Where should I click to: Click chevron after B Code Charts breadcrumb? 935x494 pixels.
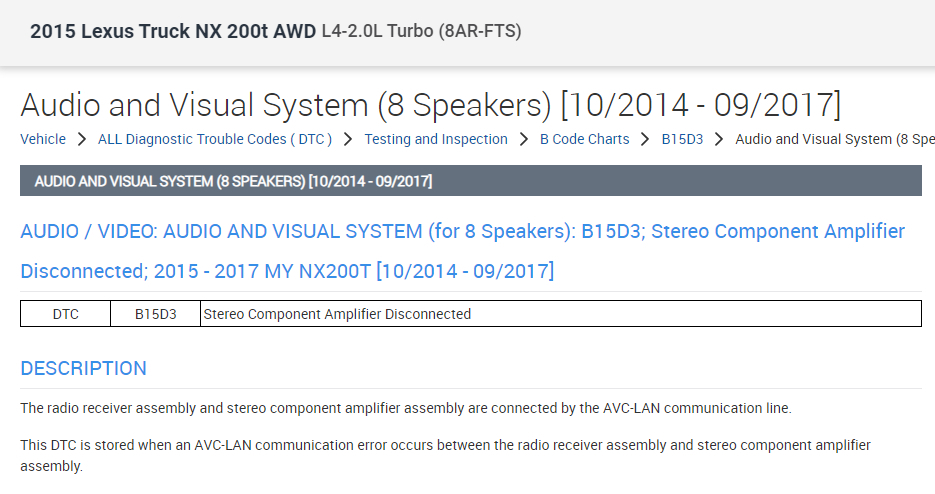[646, 139]
